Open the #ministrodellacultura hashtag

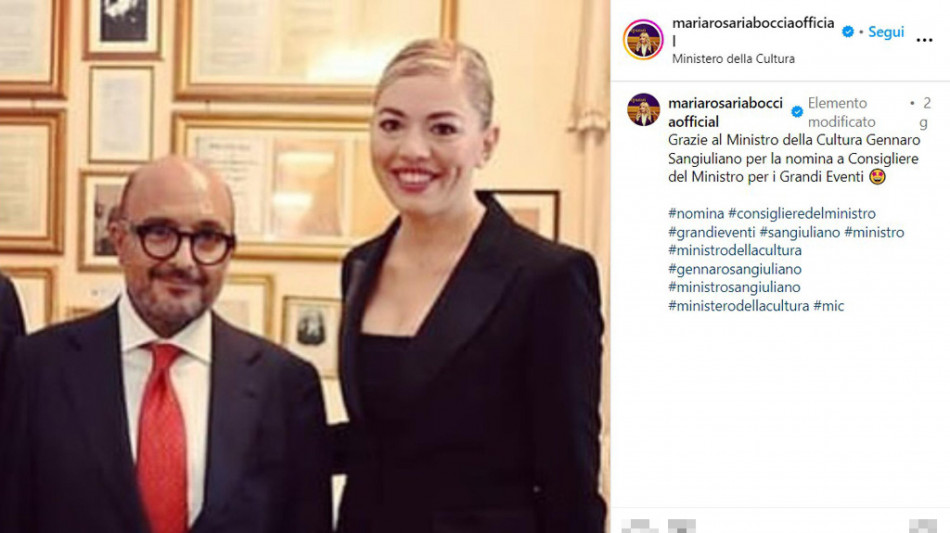tap(734, 250)
